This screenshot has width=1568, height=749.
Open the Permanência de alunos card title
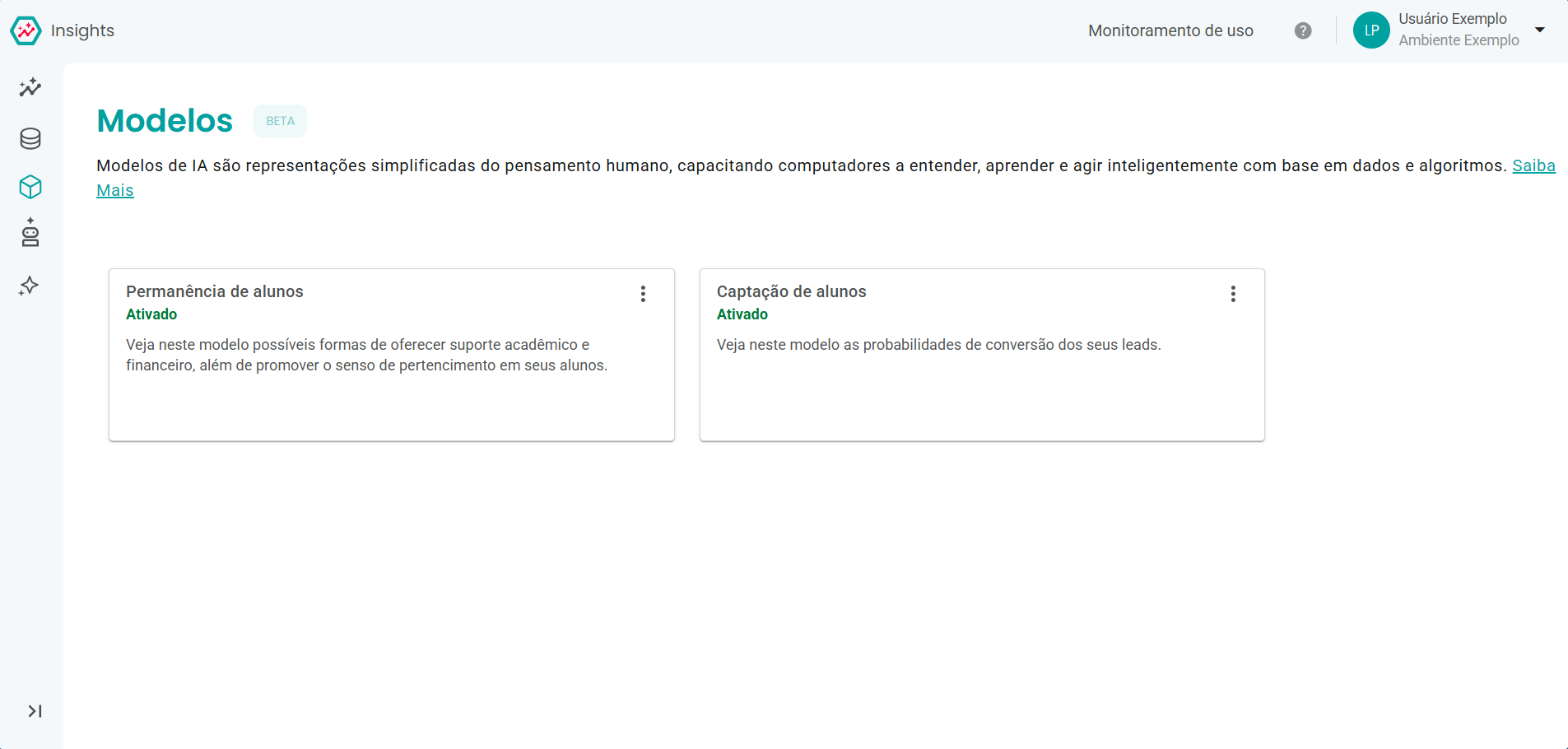pos(215,291)
